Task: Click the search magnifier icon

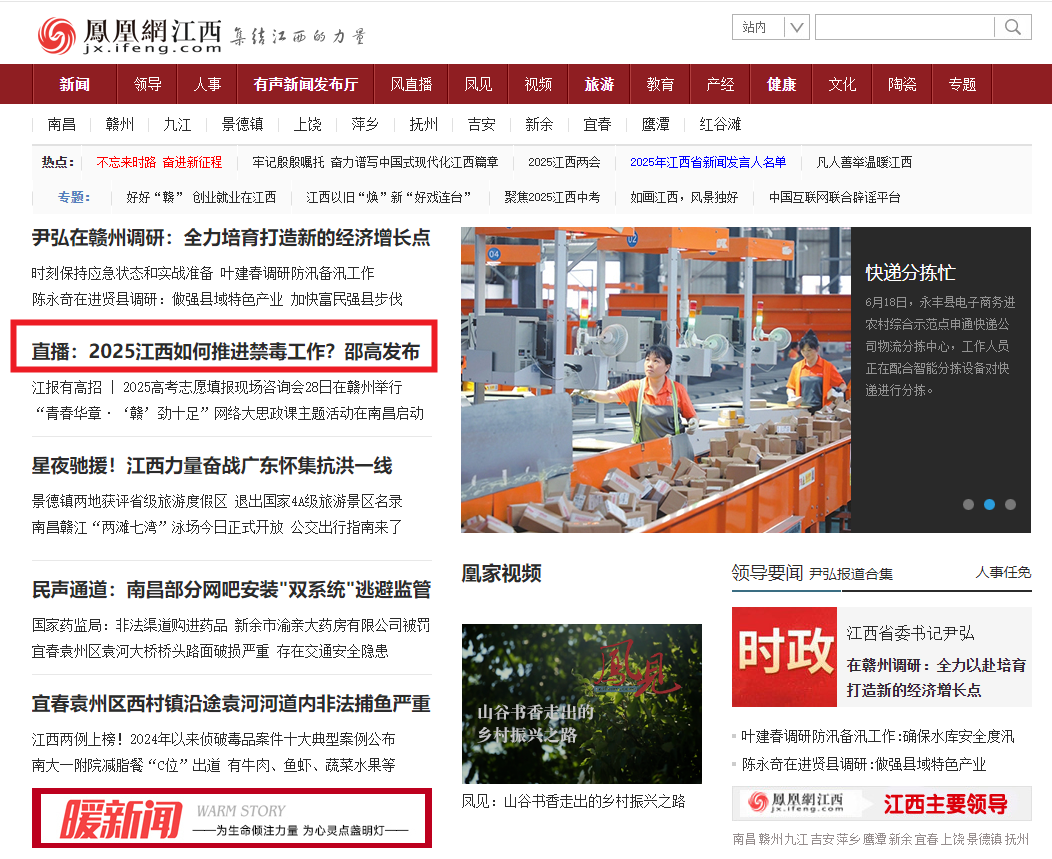Action: [x=1012, y=27]
